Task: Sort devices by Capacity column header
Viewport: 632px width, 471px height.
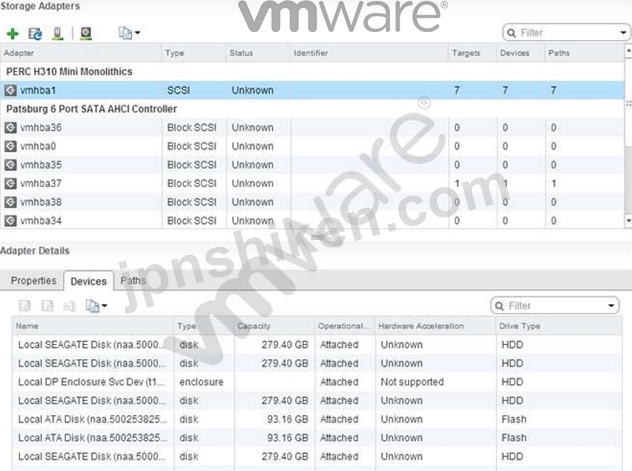Action: point(274,326)
